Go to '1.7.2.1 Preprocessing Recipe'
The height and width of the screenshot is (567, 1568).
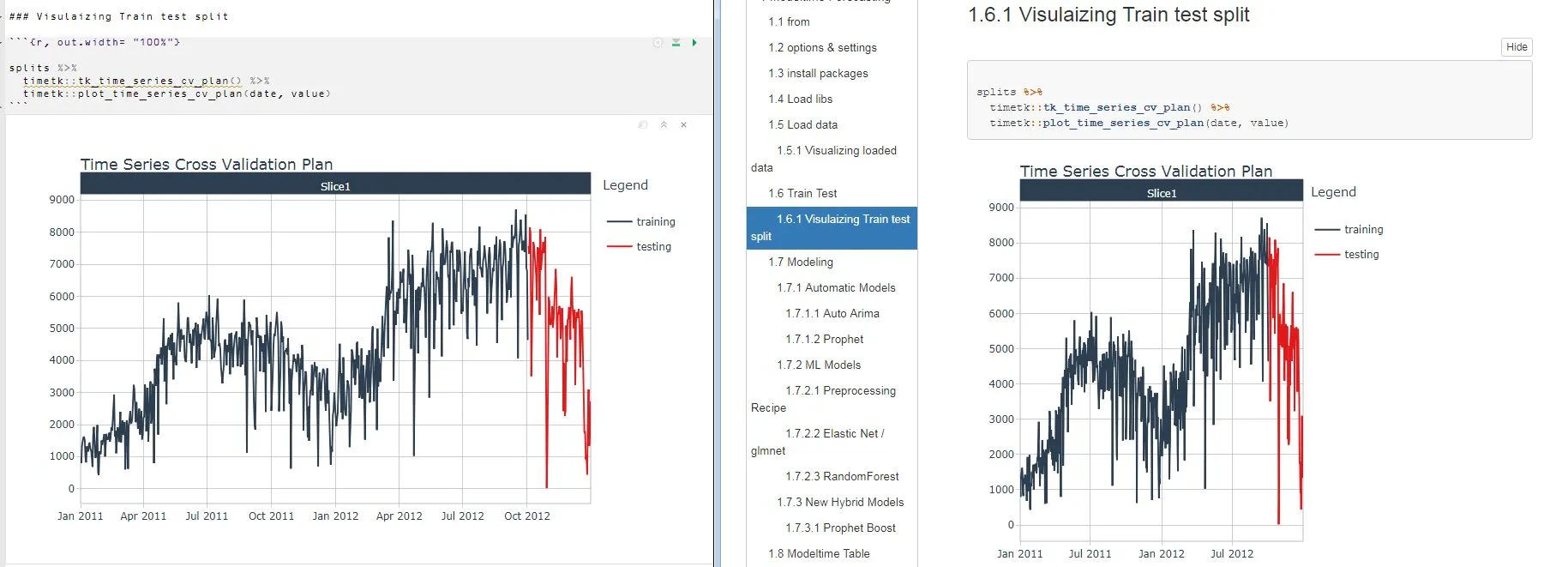click(832, 399)
